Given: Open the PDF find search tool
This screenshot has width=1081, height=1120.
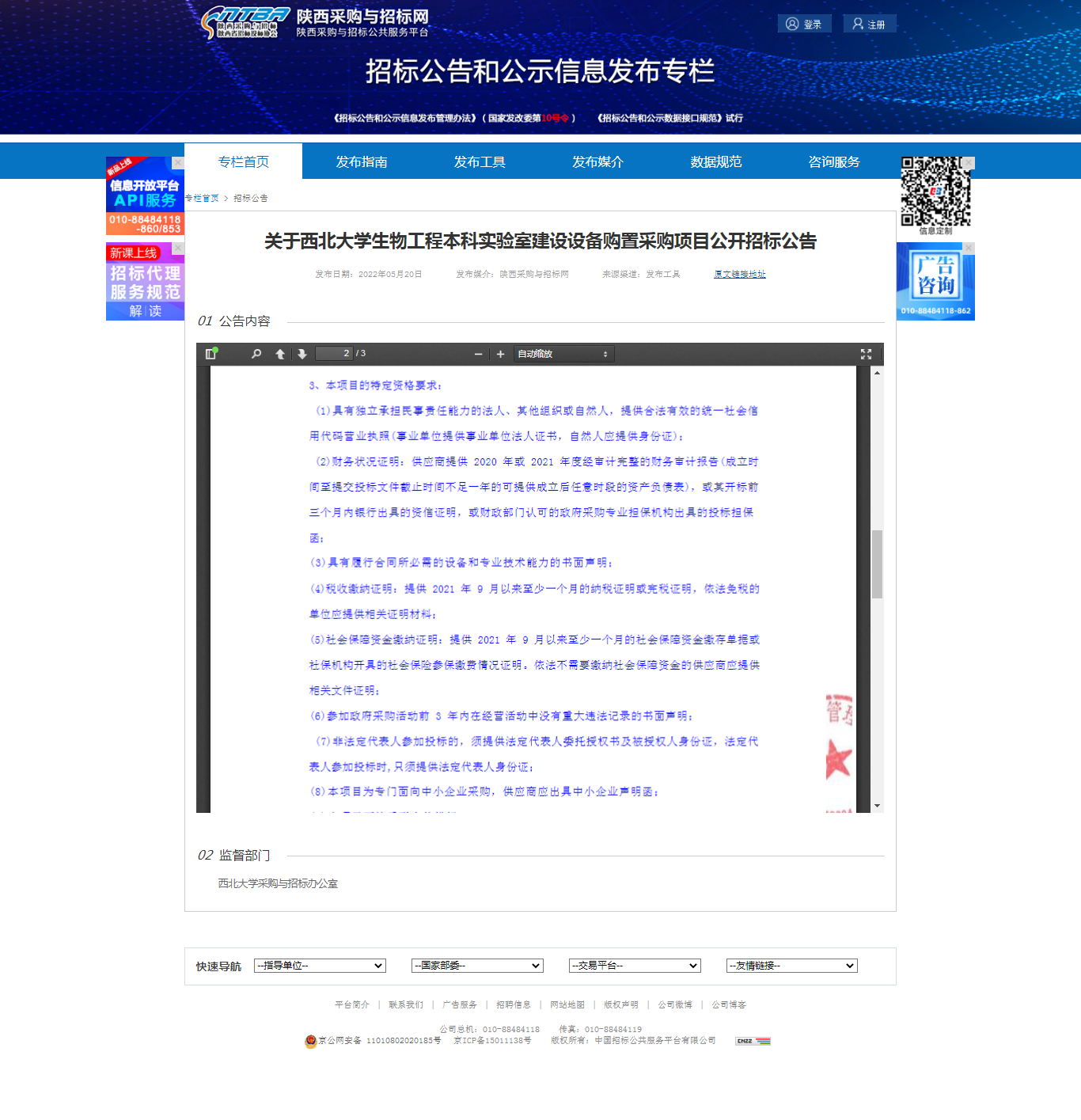Looking at the screenshot, I should pos(256,354).
